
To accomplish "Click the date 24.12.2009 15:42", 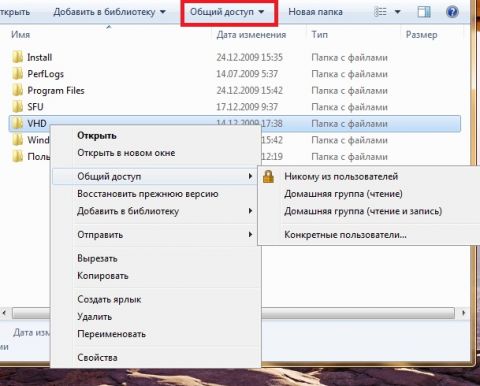I will 249,90.
